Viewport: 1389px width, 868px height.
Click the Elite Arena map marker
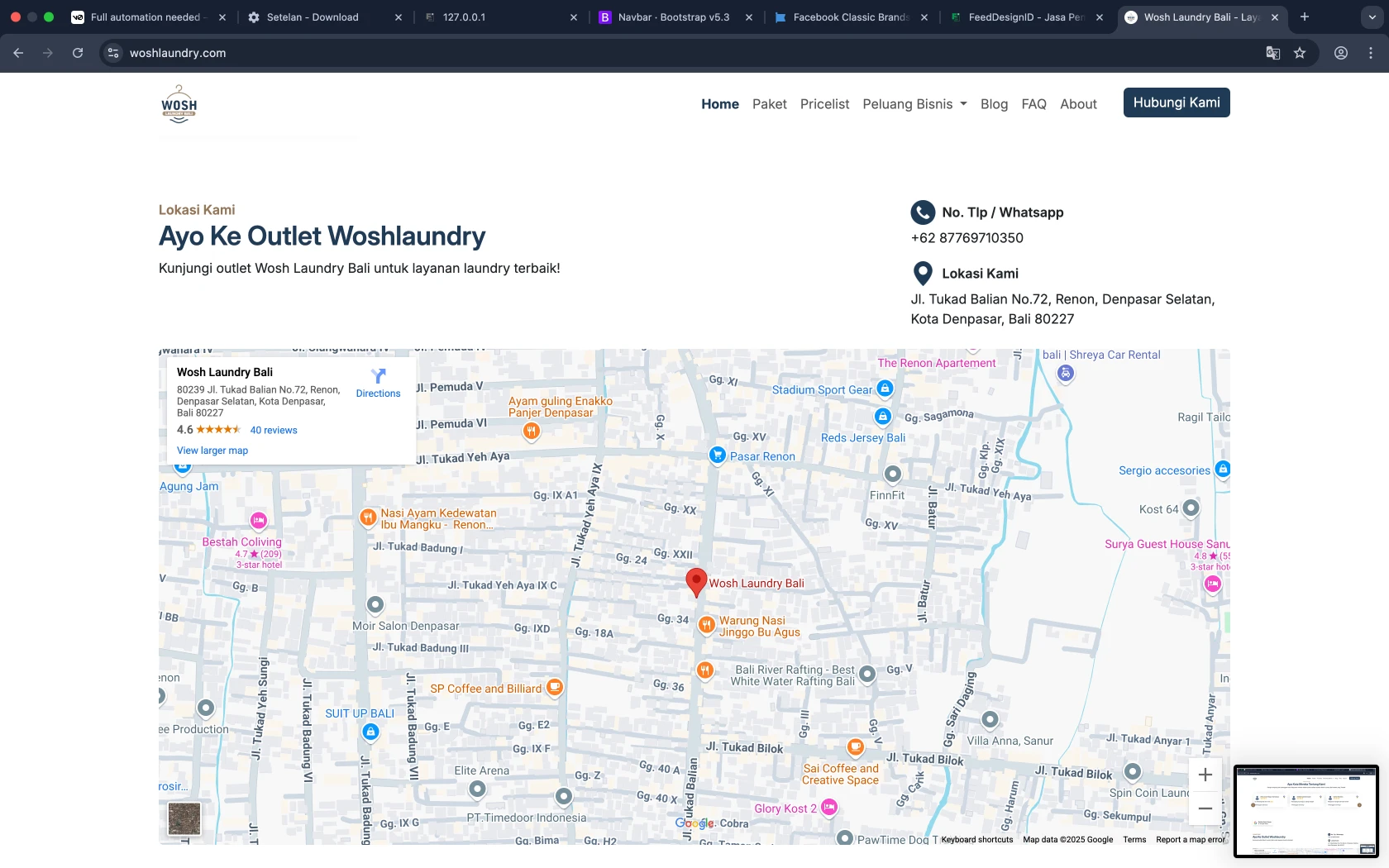(x=477, y=789)
